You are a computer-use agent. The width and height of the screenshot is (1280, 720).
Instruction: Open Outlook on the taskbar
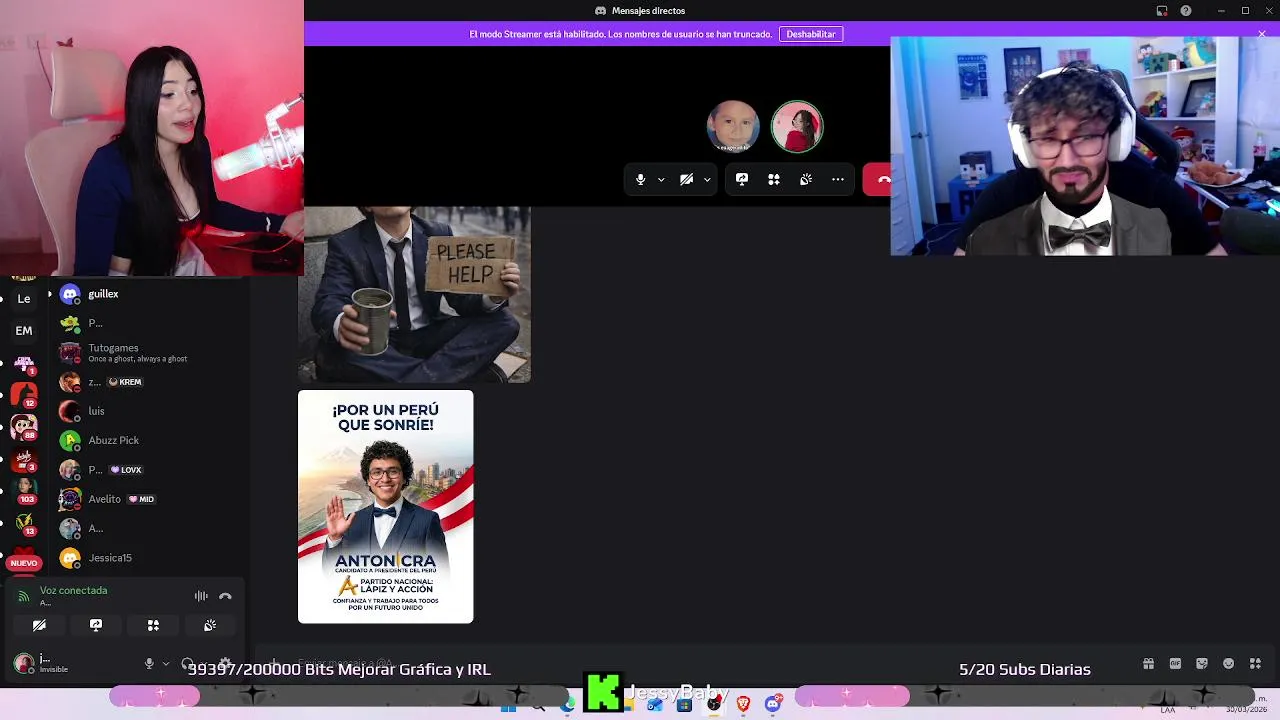655,705
